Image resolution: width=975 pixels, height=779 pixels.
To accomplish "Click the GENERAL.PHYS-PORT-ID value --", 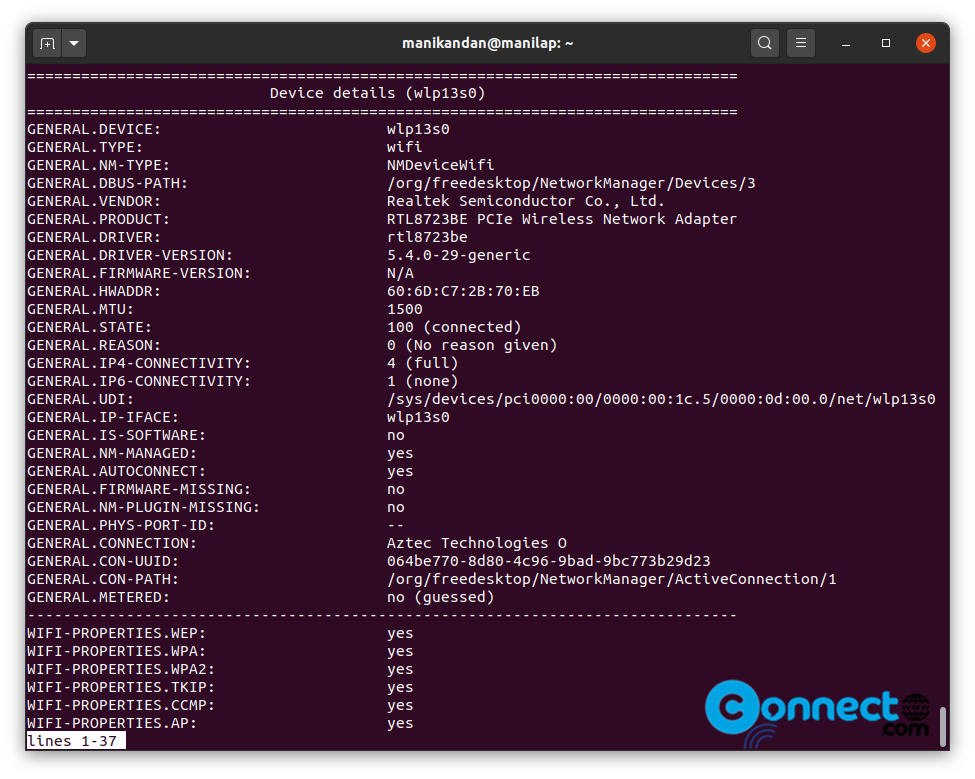I will click(395, 525).
